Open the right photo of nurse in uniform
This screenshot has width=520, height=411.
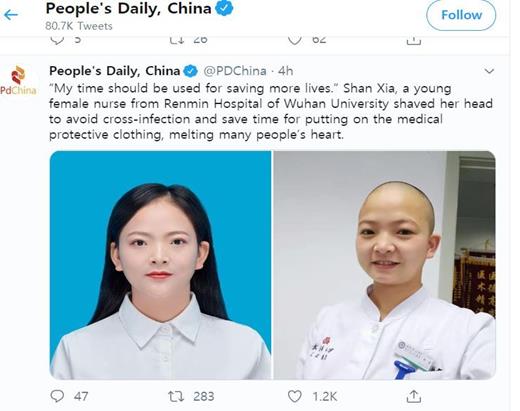click(385, 265)
